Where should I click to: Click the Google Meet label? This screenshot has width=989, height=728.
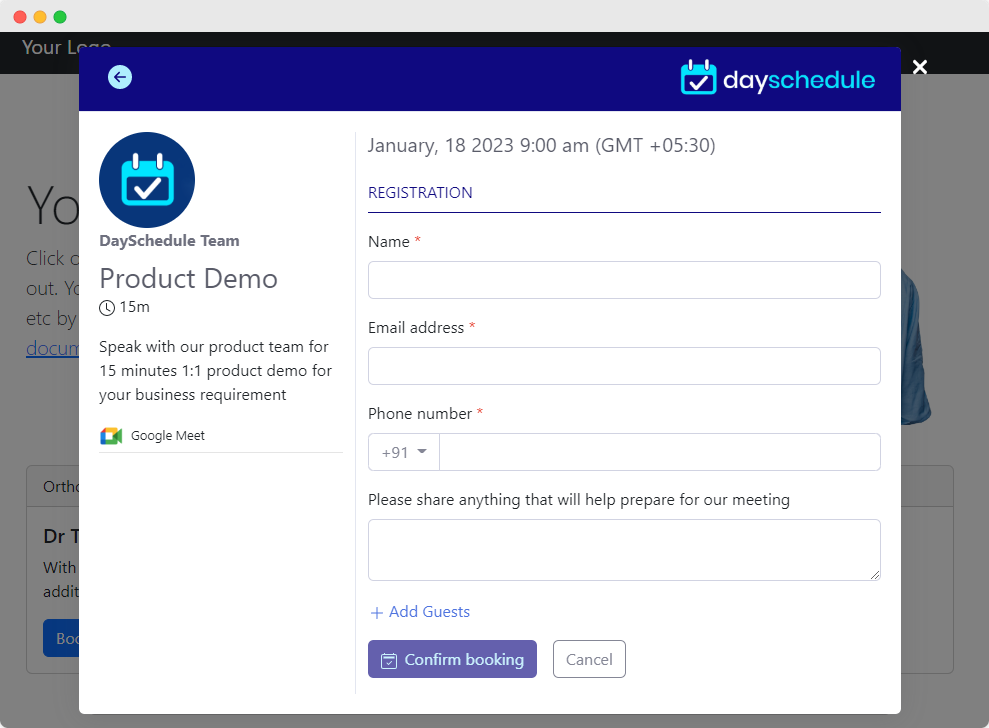coord(168,436)
